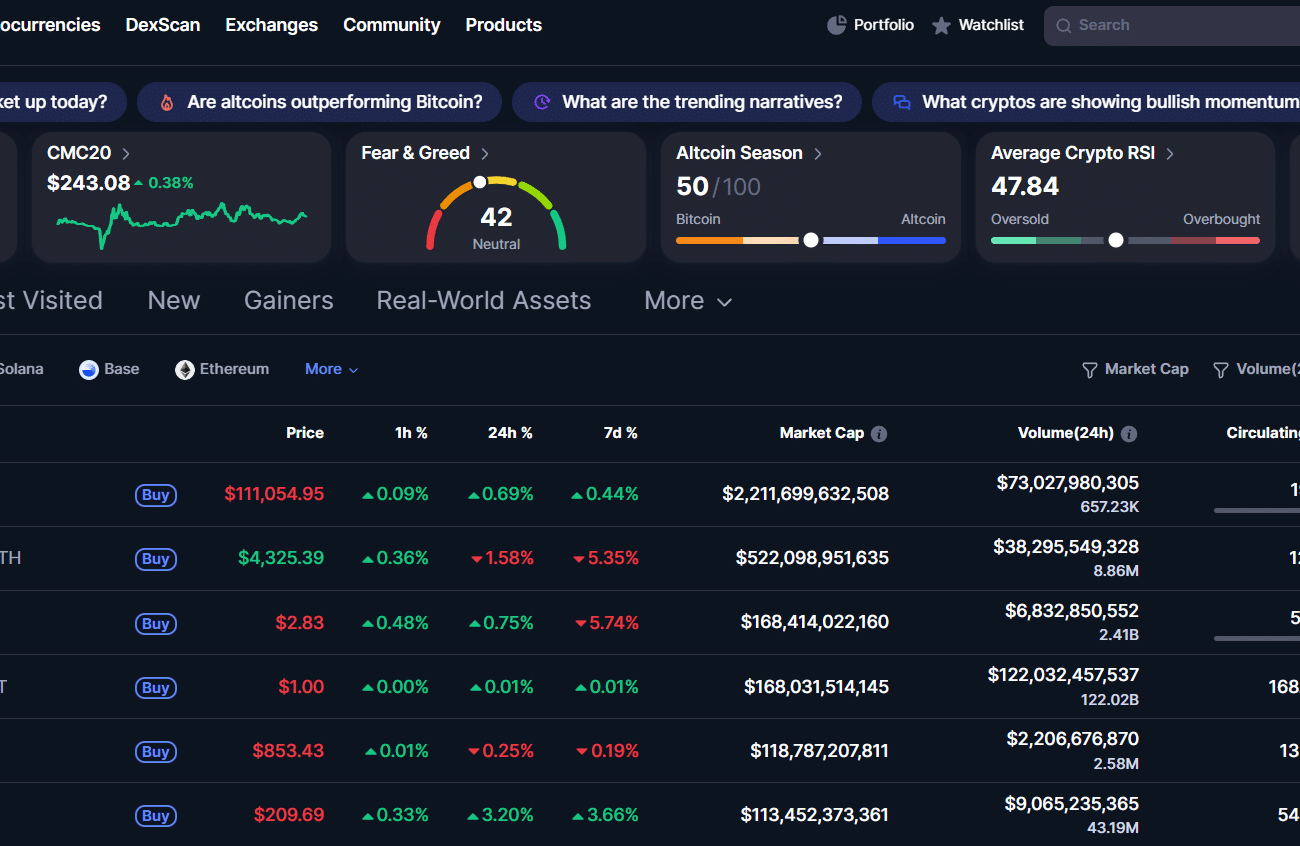This screenshot has width=1300, height=846.
Task: Switch to the New tab
Action: click(x=174, y=301)
